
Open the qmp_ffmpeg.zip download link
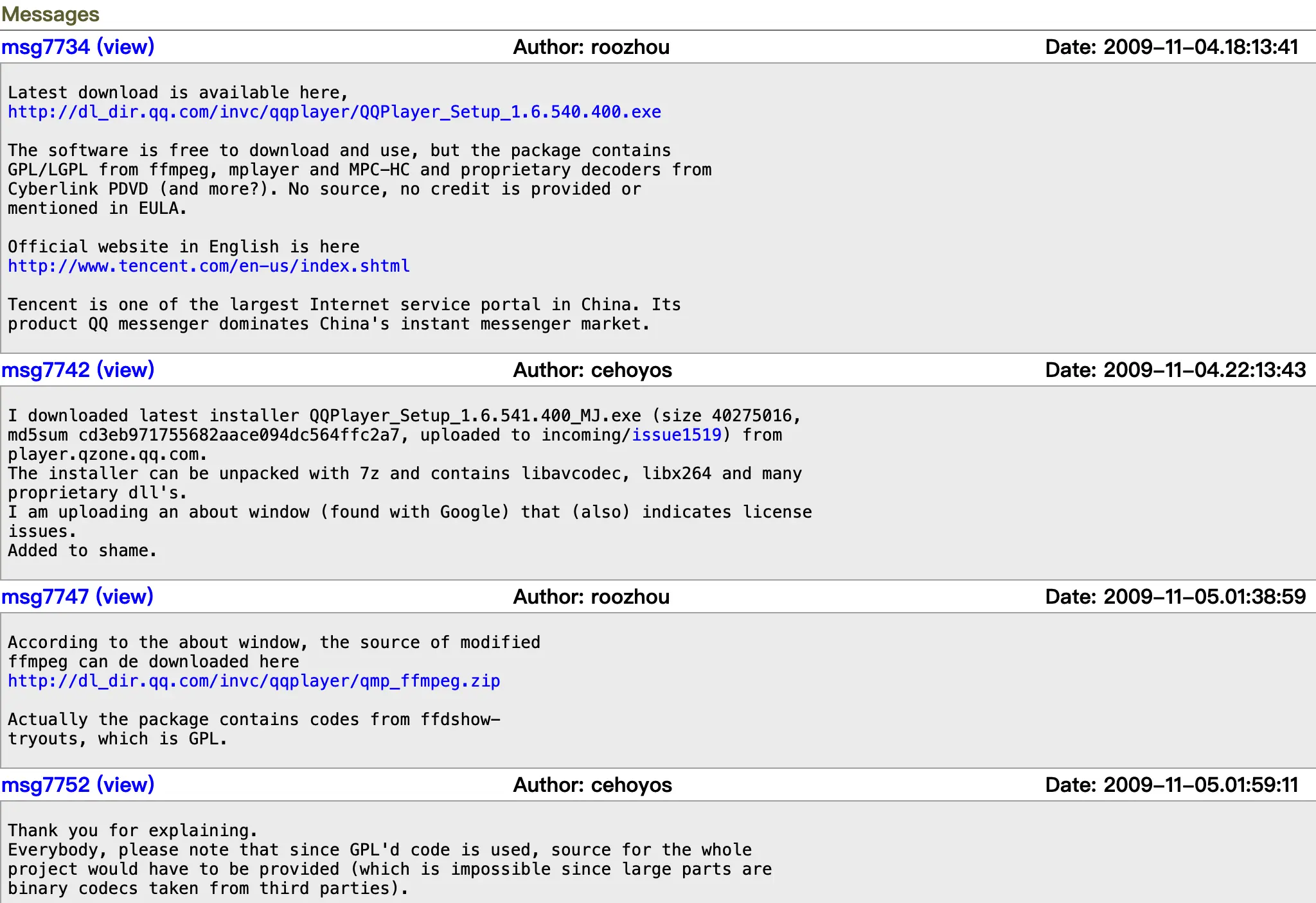coord(254,681)
